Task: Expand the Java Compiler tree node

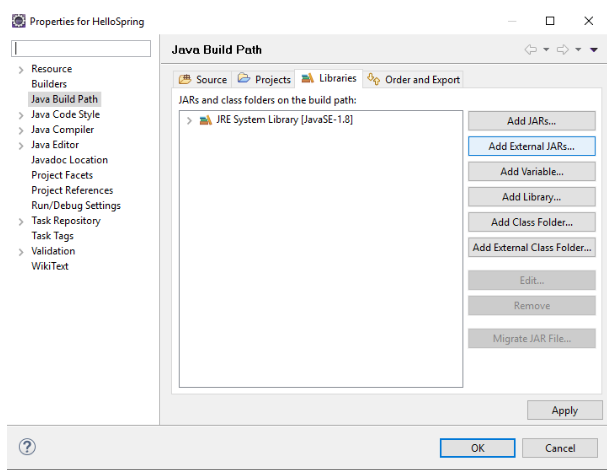Action: 21,130
